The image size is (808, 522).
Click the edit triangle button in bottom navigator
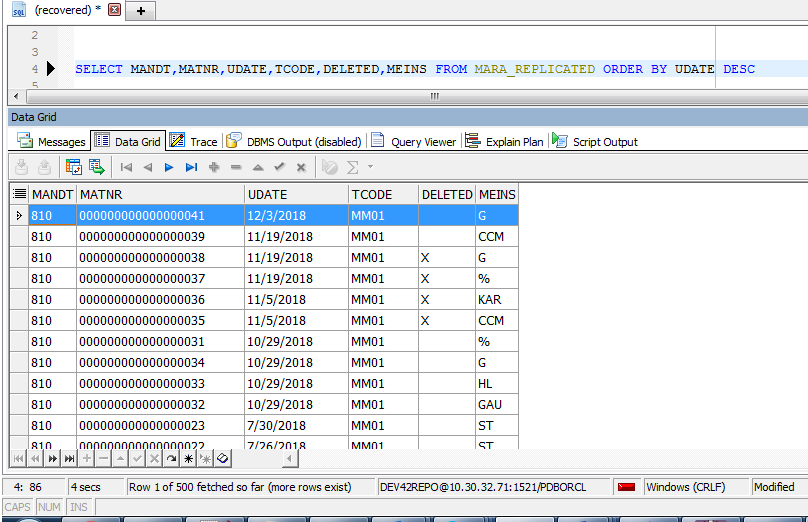tap(121, 459)
